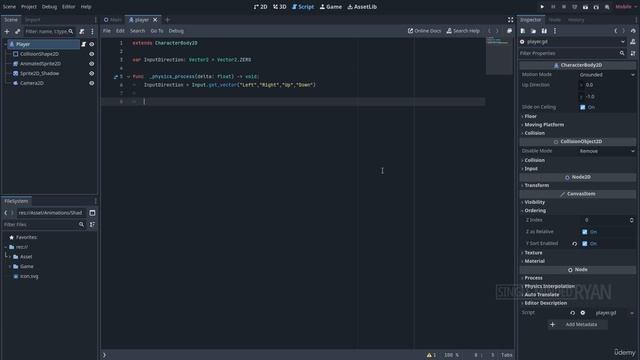This screenshot has height=360, width=640.
Task: Click the Filter Files search field
Action: 43,224
